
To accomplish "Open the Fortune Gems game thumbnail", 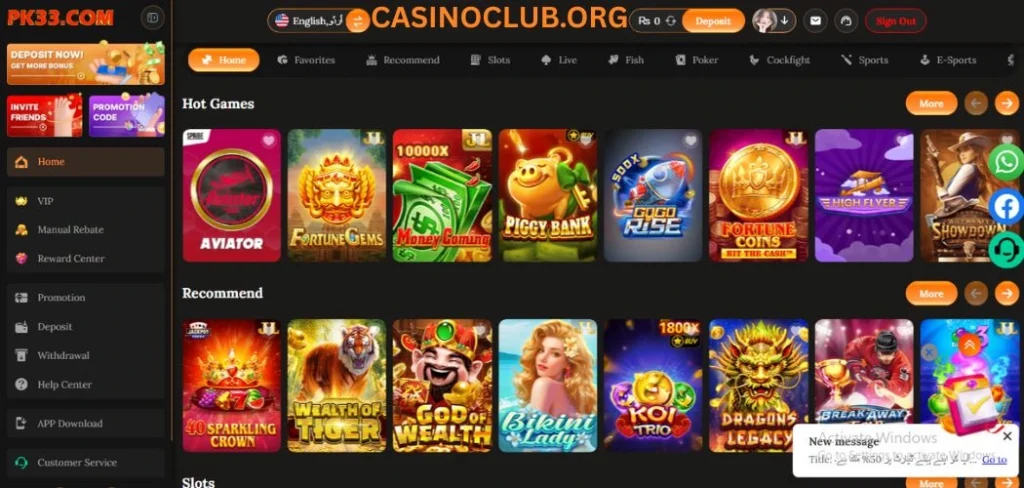I will tap(336, 195).
